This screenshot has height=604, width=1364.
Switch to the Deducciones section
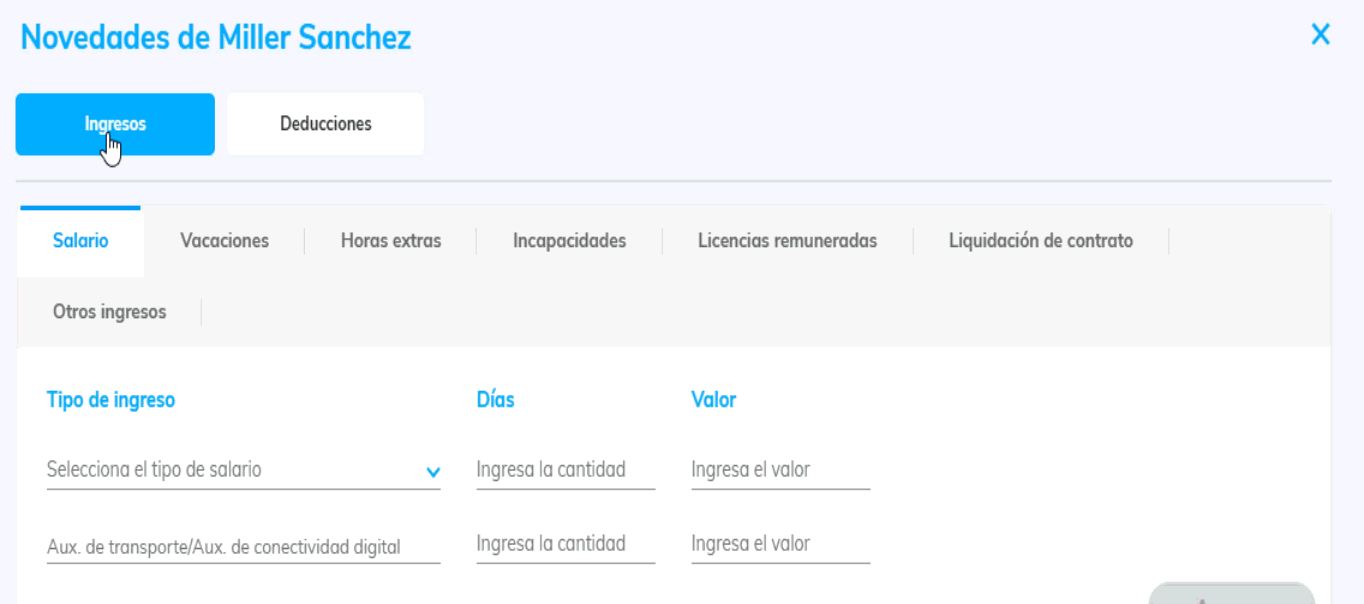(x=325, y=124)
